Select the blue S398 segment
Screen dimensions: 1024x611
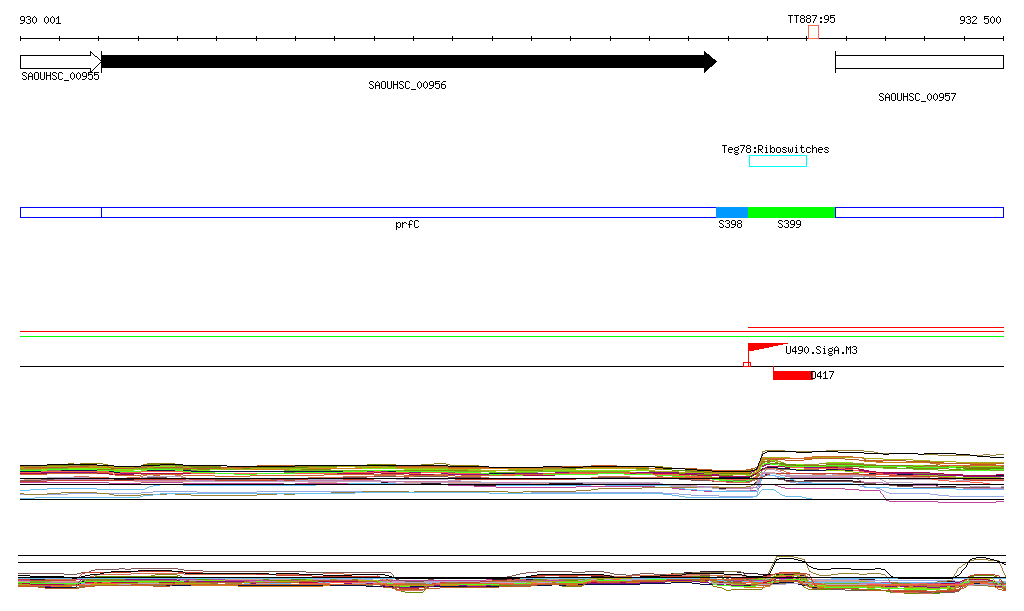click(732, 212)
